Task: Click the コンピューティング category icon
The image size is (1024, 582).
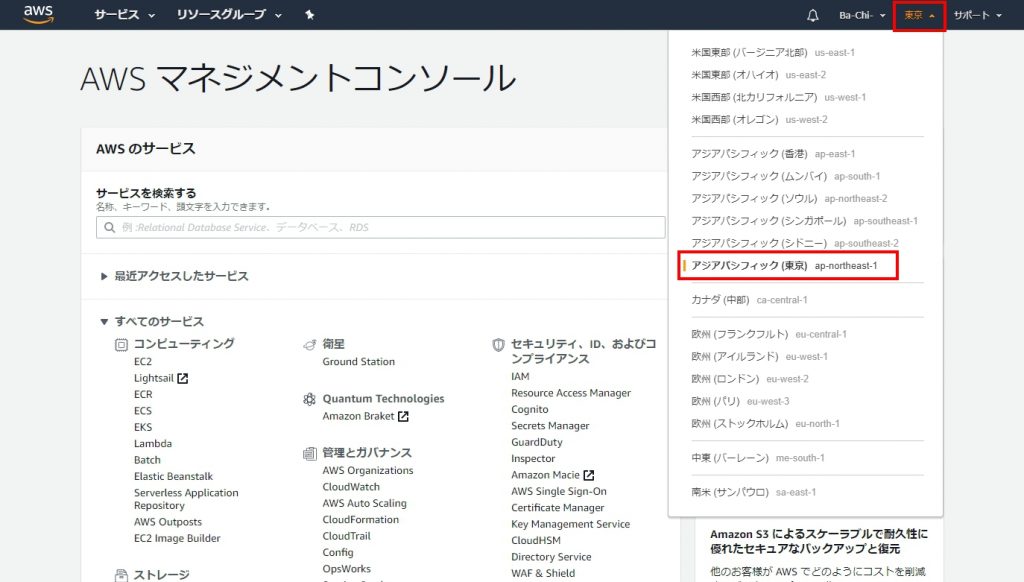Action: coord(121,344)
